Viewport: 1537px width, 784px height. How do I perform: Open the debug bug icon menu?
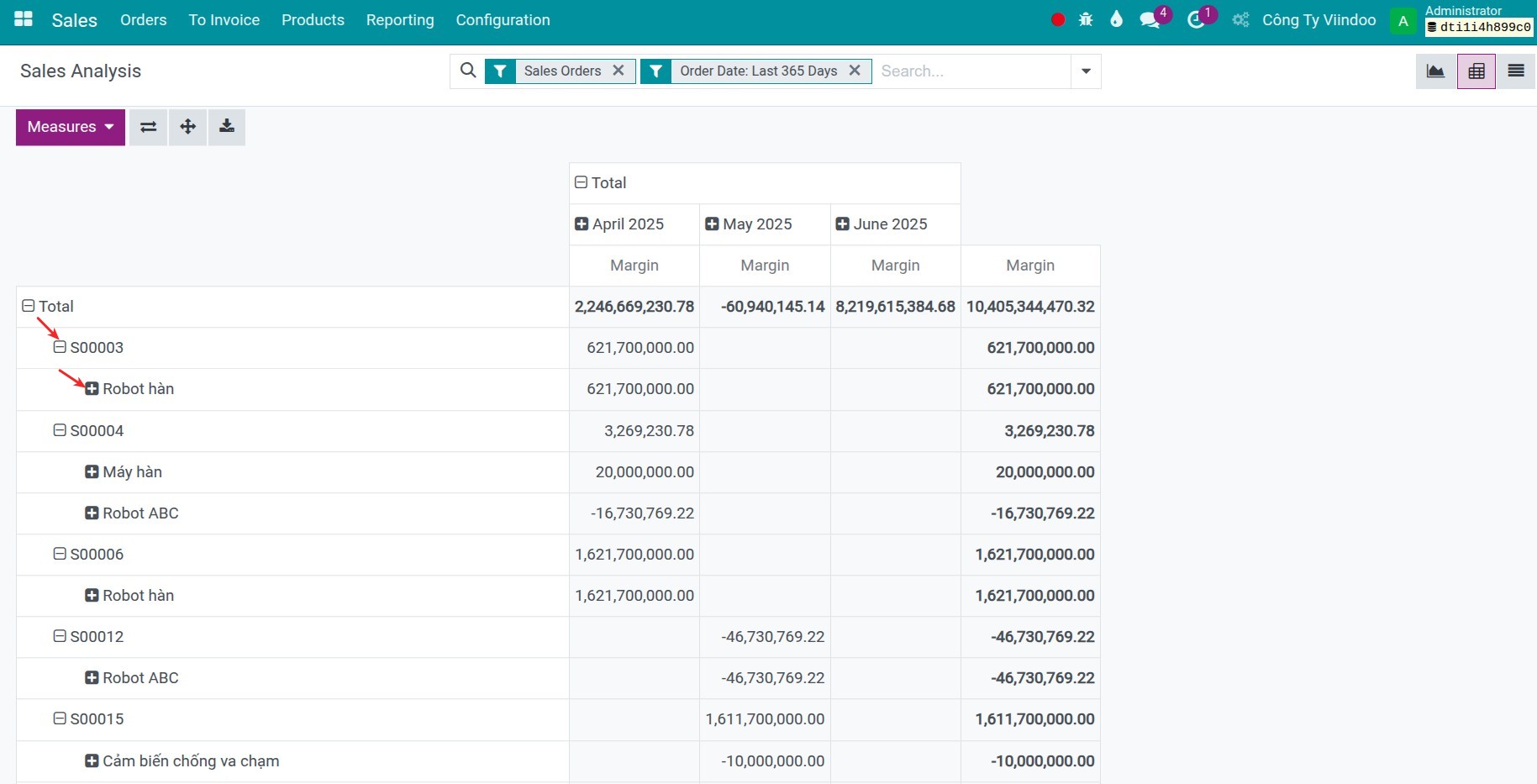click(x=1086, y=19)
